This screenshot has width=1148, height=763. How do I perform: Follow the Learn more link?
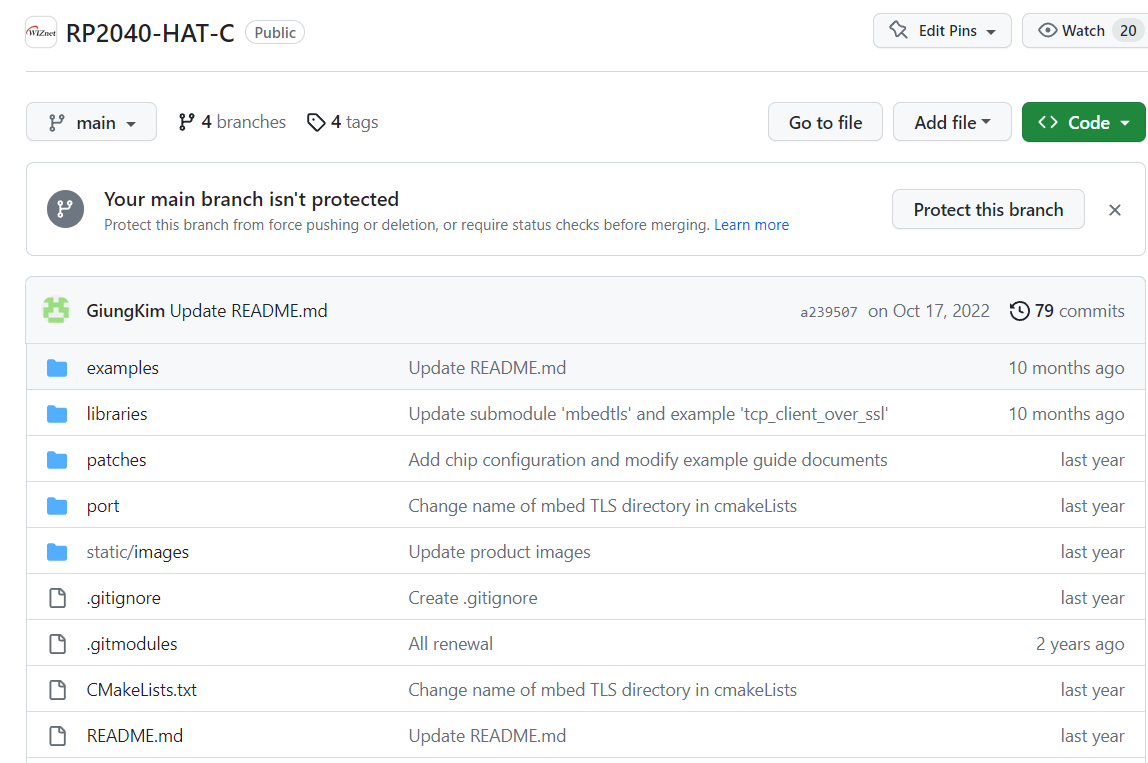(x=751, y=225)
